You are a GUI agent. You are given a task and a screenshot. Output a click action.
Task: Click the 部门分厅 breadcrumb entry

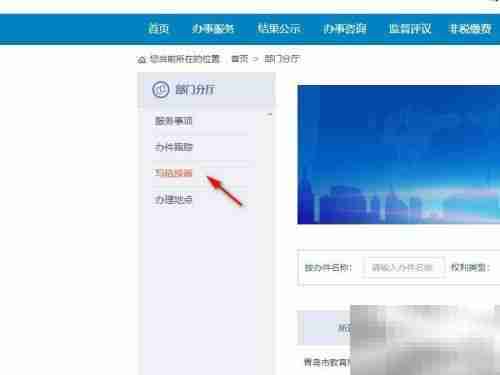282,59
